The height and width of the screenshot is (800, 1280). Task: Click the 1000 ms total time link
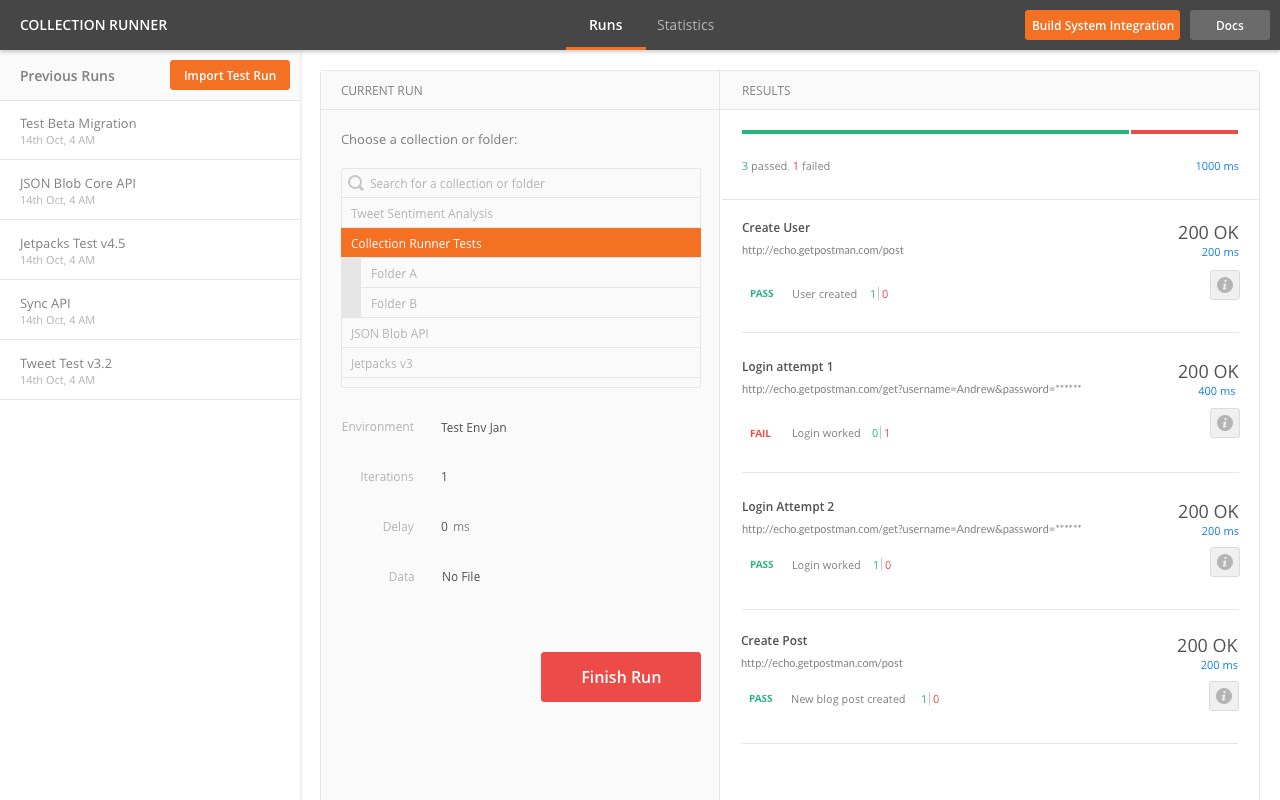pos(1217,166)
